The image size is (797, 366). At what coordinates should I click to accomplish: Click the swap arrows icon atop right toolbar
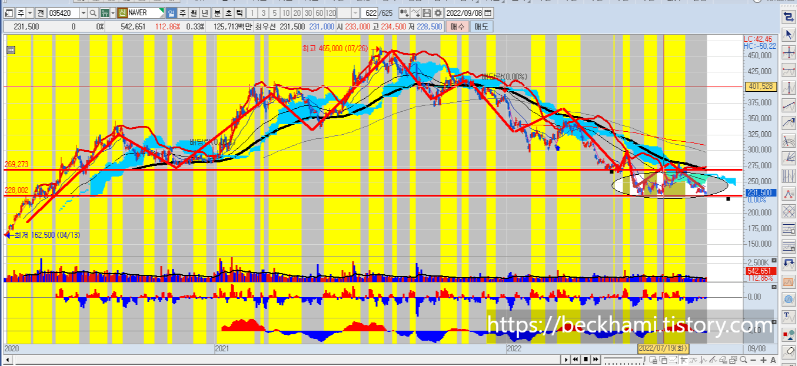pyautogui.click(x=788, y=17)
